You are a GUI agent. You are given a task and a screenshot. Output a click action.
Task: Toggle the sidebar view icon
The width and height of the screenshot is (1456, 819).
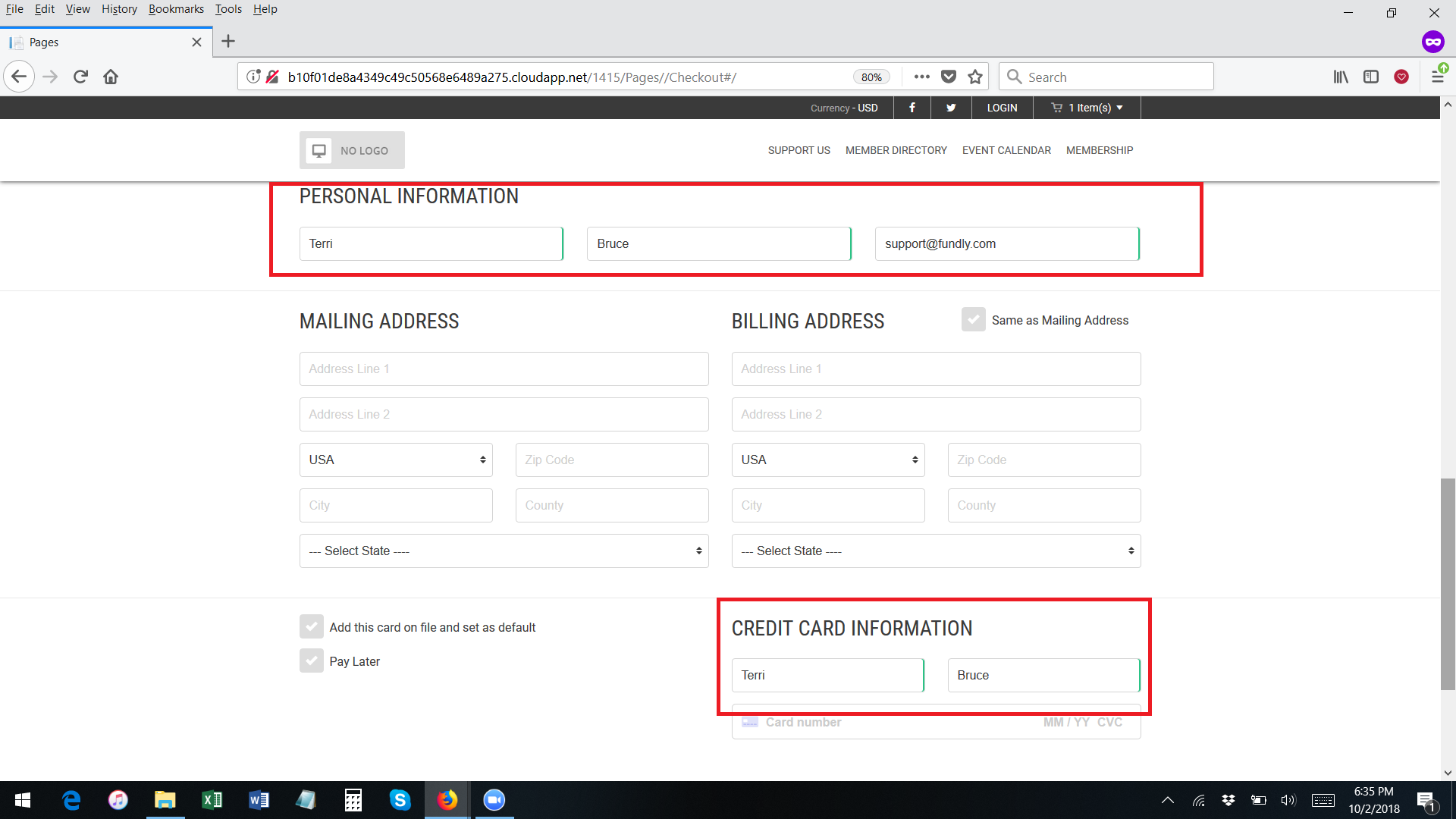1371,77
